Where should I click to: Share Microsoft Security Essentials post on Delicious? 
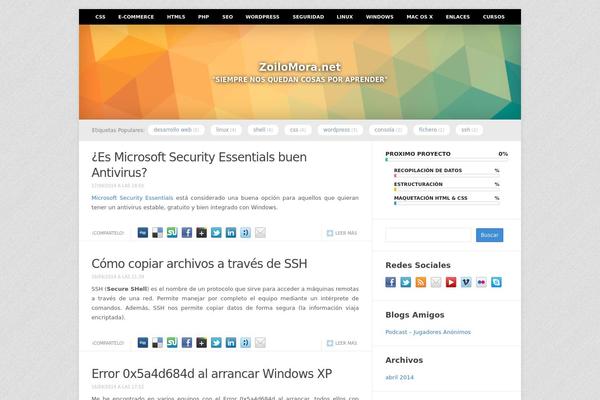(157, 232)
